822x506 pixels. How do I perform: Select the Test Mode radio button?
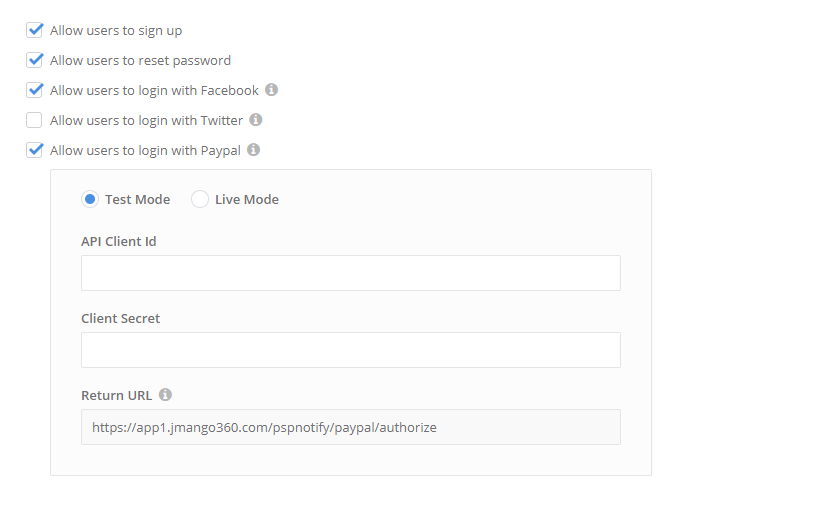point(90,199)
